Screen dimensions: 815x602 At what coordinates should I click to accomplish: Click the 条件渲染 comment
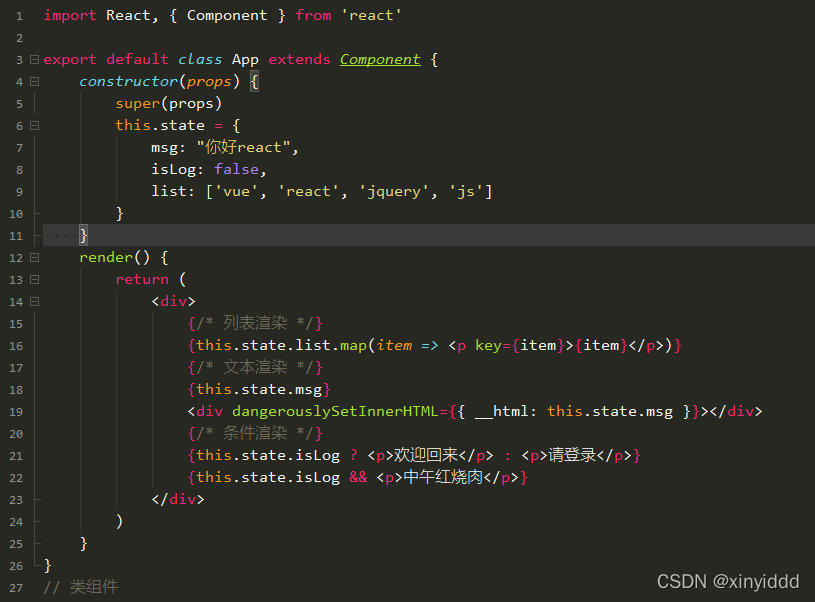coord(255,433)
